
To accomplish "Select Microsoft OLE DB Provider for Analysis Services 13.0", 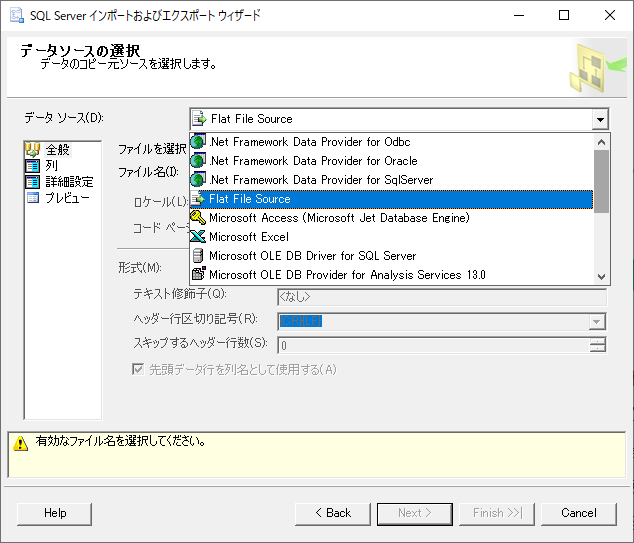I will (x=347, y=275).
